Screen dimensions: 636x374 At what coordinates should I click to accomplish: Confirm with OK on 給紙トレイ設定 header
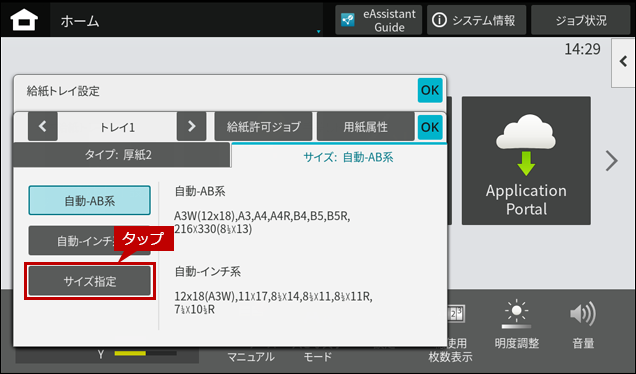point(430,90)
